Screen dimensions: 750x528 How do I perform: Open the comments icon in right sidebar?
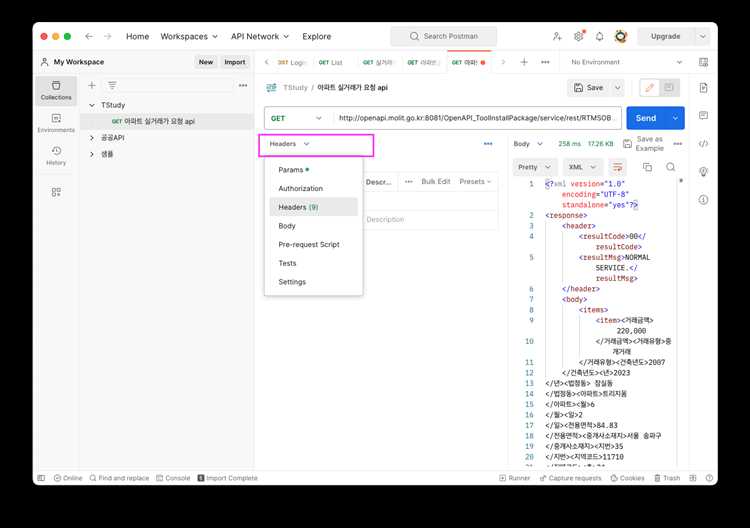coord(704,115)
